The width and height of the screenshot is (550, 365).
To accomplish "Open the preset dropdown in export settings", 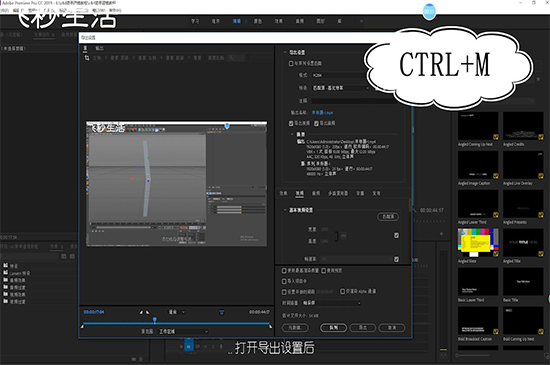I will [341, 88].
